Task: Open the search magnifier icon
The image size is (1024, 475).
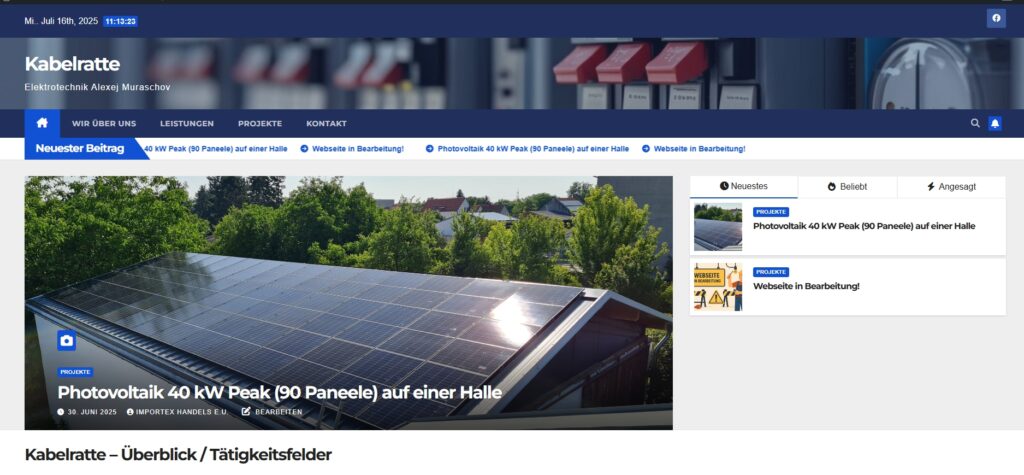Action: pyautogui.click(x=975, y=123)
